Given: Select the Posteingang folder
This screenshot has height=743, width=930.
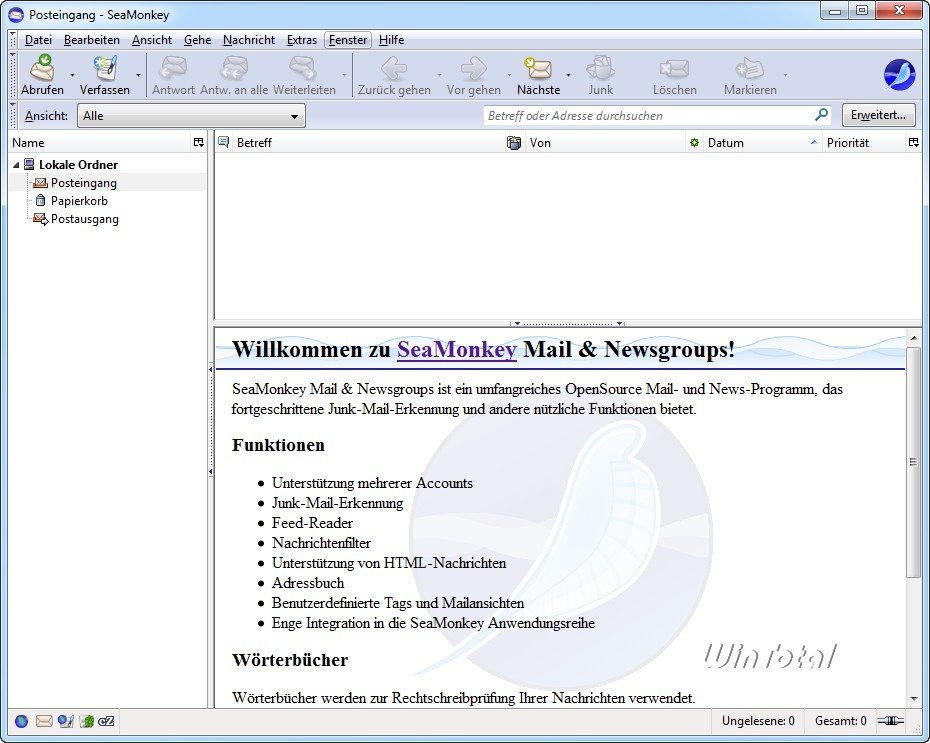Looking at the screenshot, I should tap(84, 183).
